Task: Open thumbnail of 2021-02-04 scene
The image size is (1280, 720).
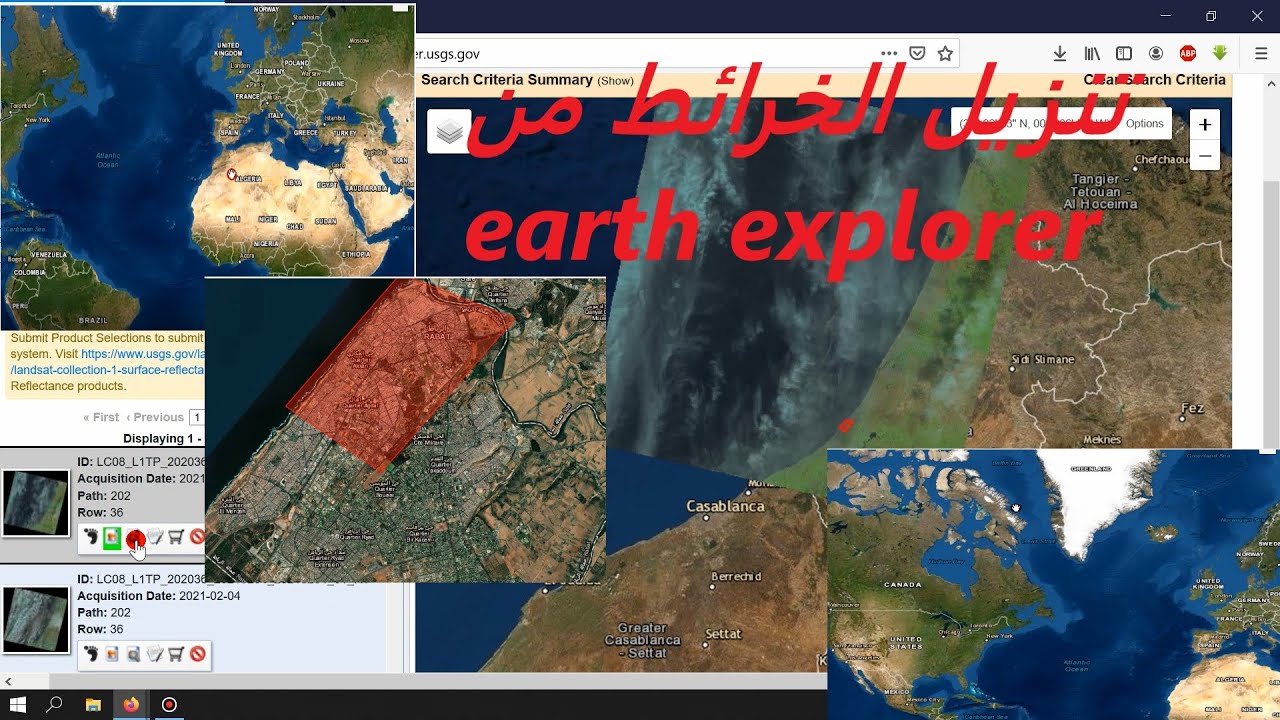Action: click(x=36, y=620)
